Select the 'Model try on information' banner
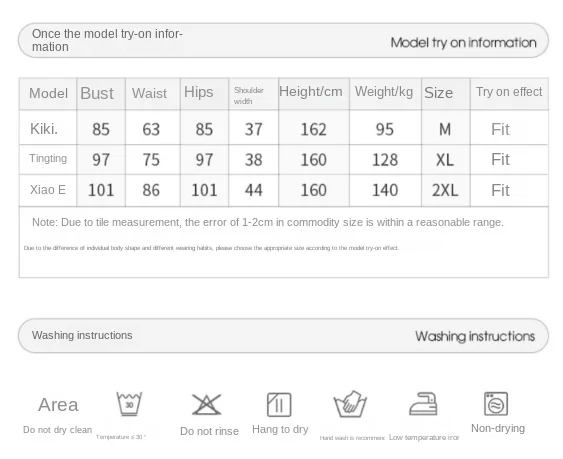Screen dimensions: 563x459 coord(283,40)
